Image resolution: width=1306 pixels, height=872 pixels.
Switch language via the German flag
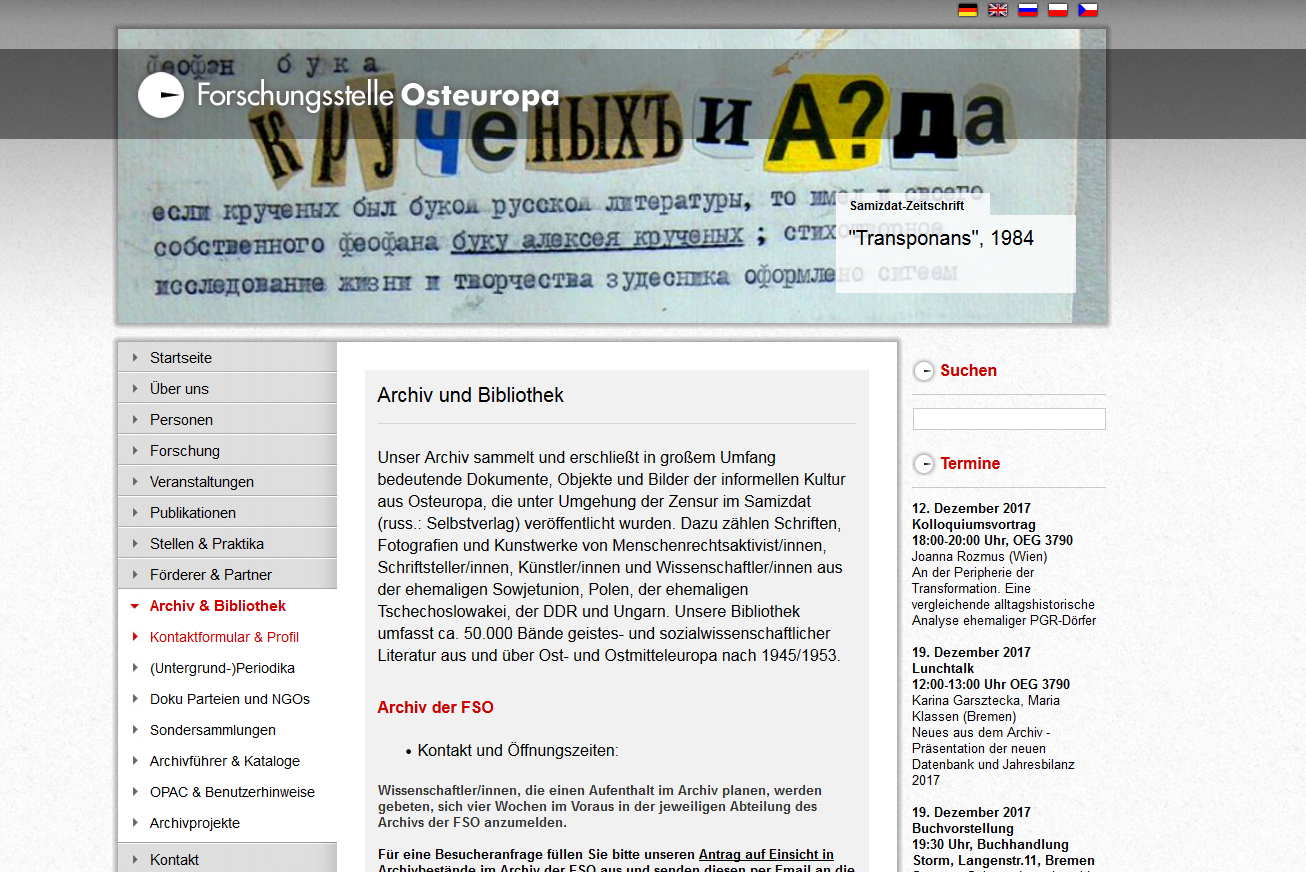pos(968,10)
